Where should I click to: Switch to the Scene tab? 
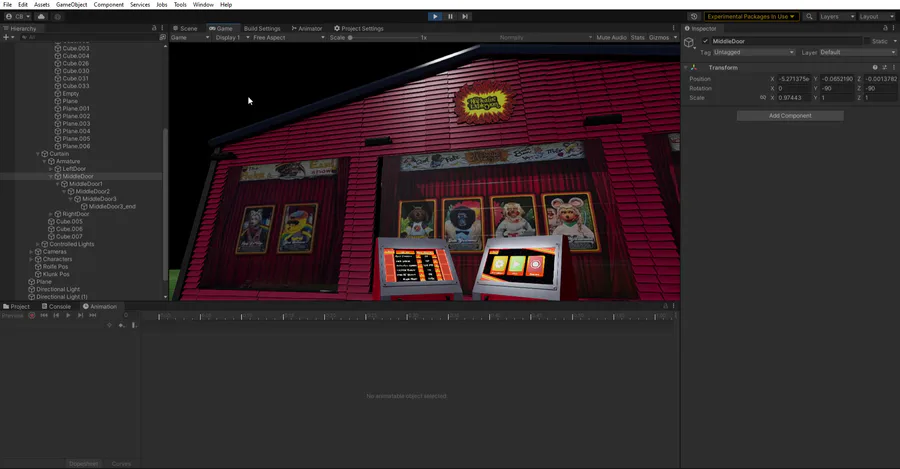185,28
